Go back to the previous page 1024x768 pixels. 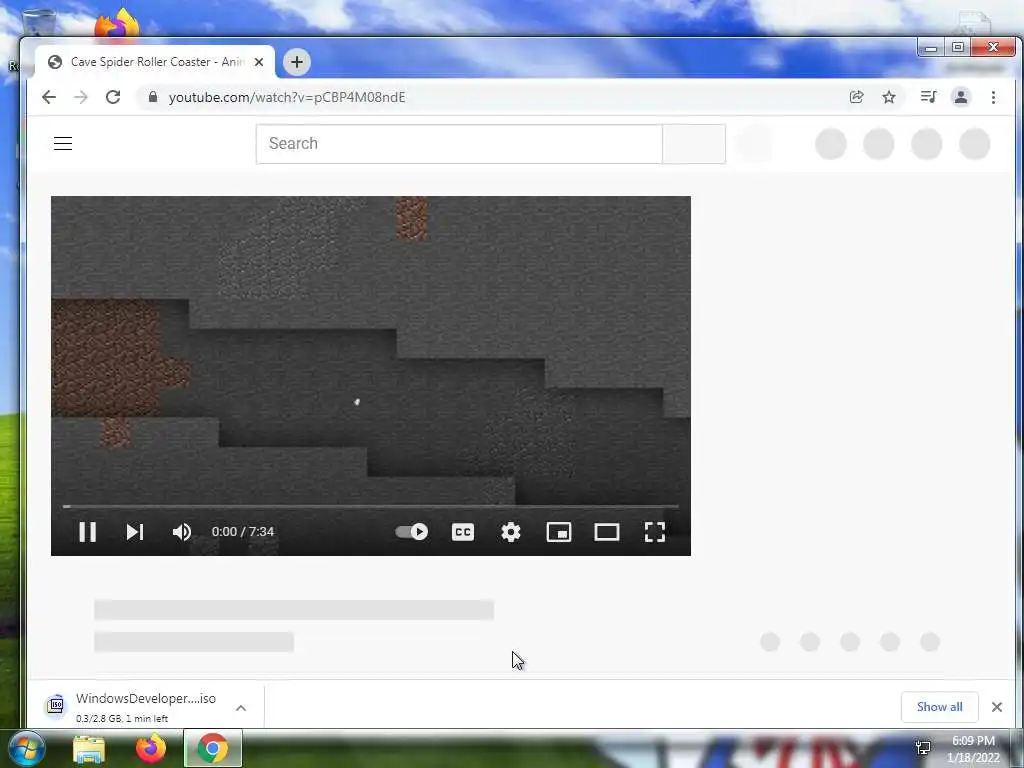tap(49, 97)
